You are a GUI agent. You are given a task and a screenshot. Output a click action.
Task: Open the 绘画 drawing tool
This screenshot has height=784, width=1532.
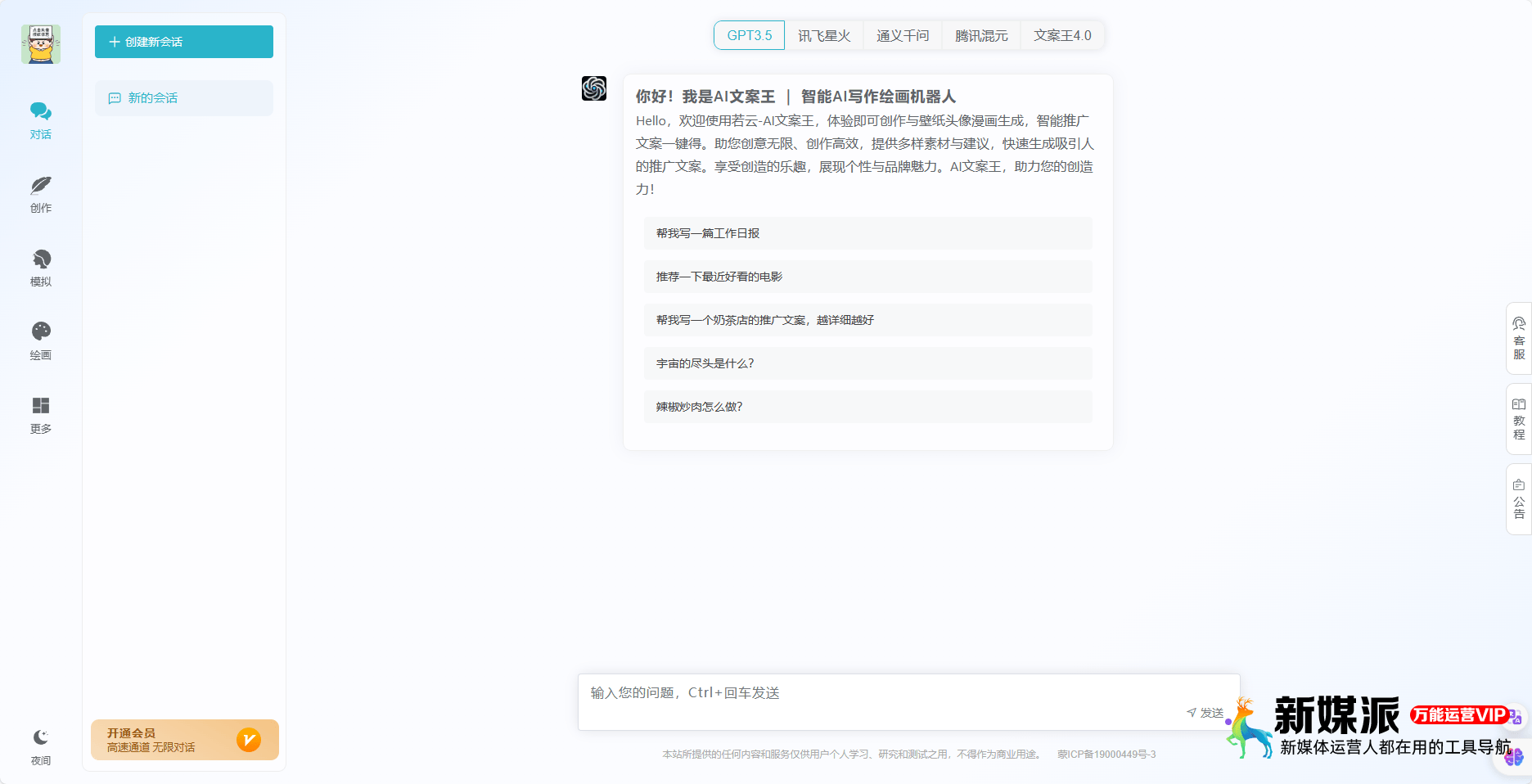41,339
